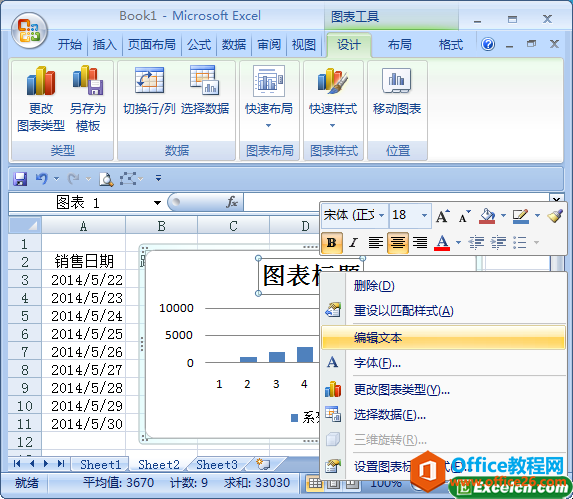Open the font size 18 dropdown
The height and width of the screenshot is (499, 573).
[x=424, y=215]
